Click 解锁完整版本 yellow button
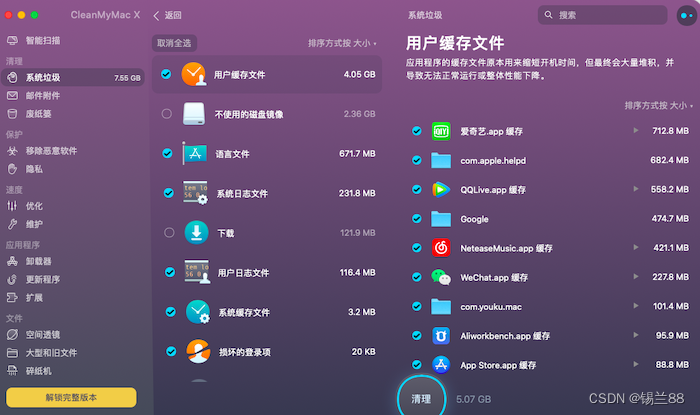This screenshot has width=700, height=415. (x=71, y=397)
